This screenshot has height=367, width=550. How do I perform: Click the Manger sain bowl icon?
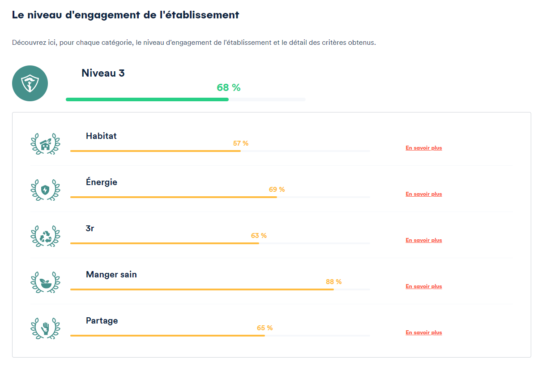[45, 282]
